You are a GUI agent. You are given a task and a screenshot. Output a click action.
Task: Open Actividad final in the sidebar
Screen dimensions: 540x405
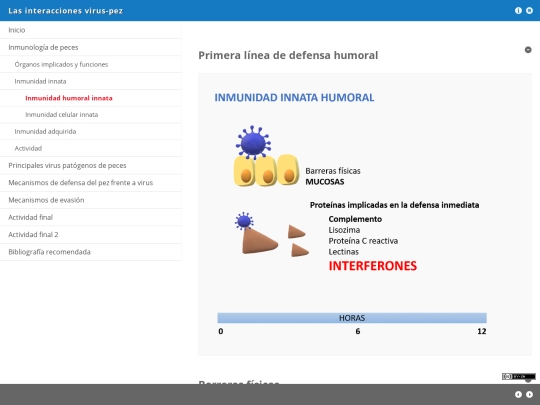pyautogui.click(x=91, y=217)
